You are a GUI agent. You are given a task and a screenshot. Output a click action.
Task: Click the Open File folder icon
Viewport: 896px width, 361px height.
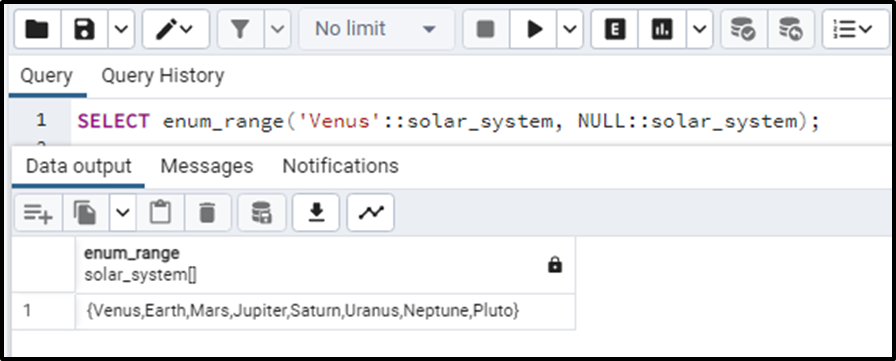click(x=37, y=29)
